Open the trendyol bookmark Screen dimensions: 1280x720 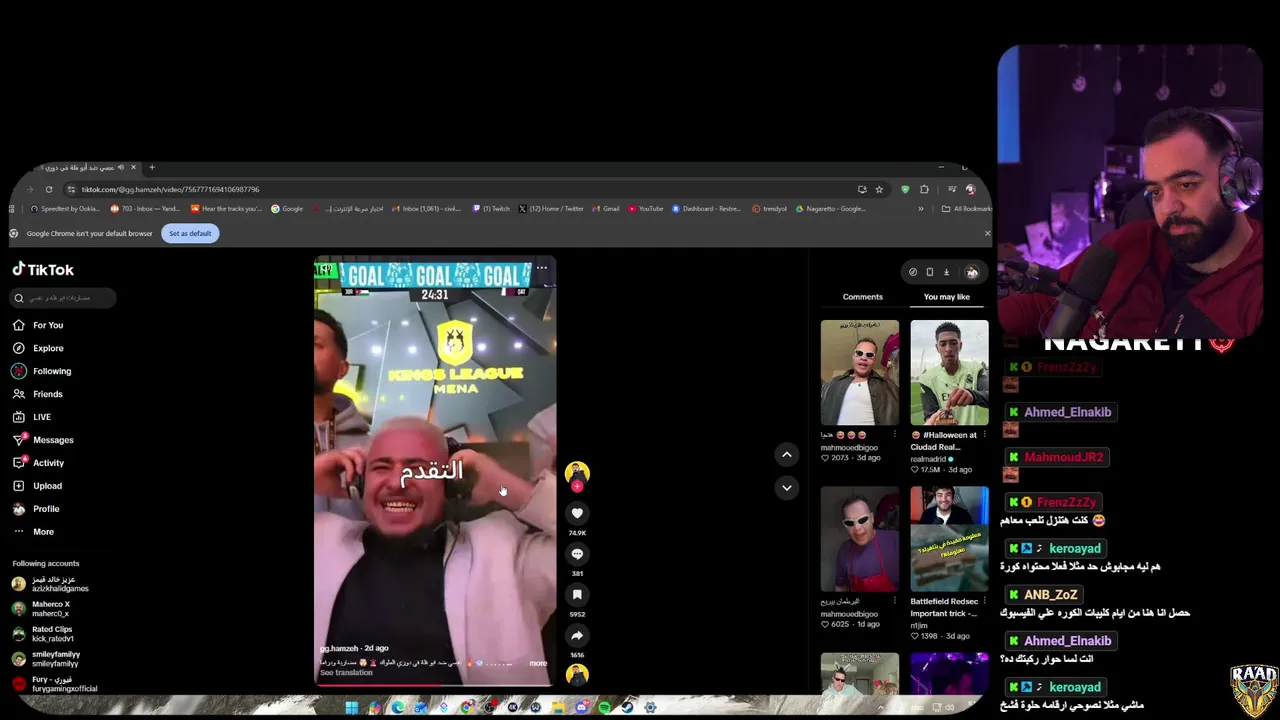pyautogui.click(x=769, y=209)
